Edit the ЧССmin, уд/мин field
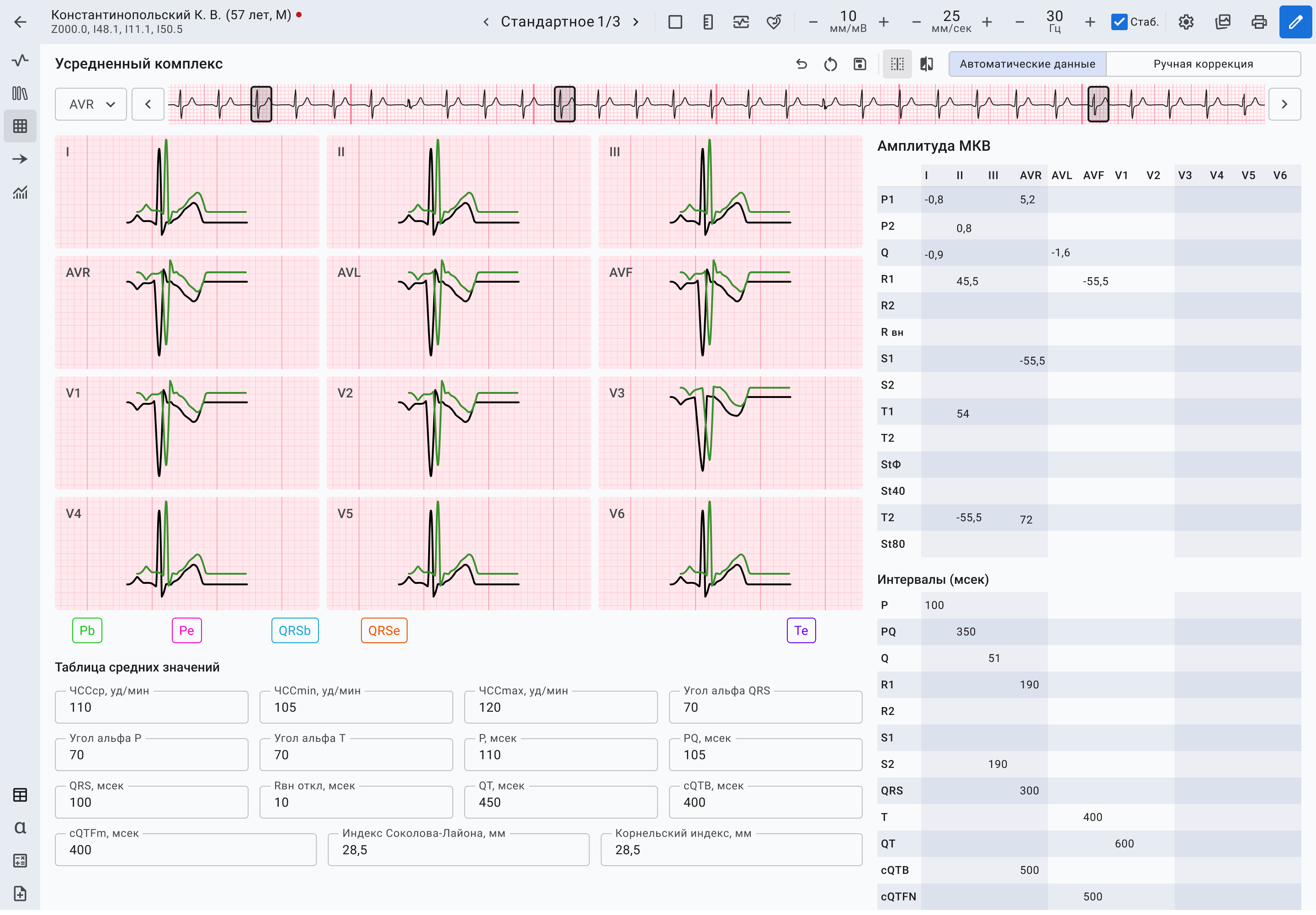The height and width of the screenshot is (915, 1316). pos(356,707)
